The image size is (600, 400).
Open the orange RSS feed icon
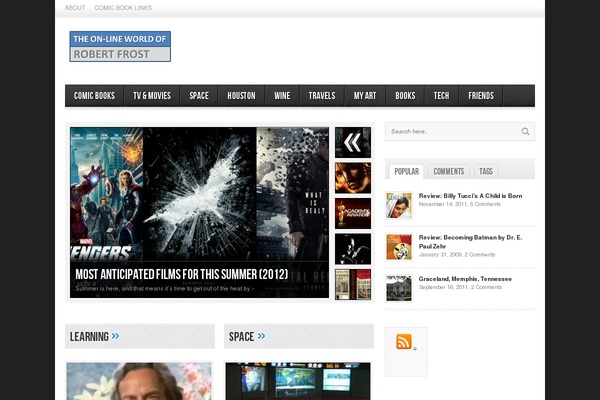pos(404,341)
